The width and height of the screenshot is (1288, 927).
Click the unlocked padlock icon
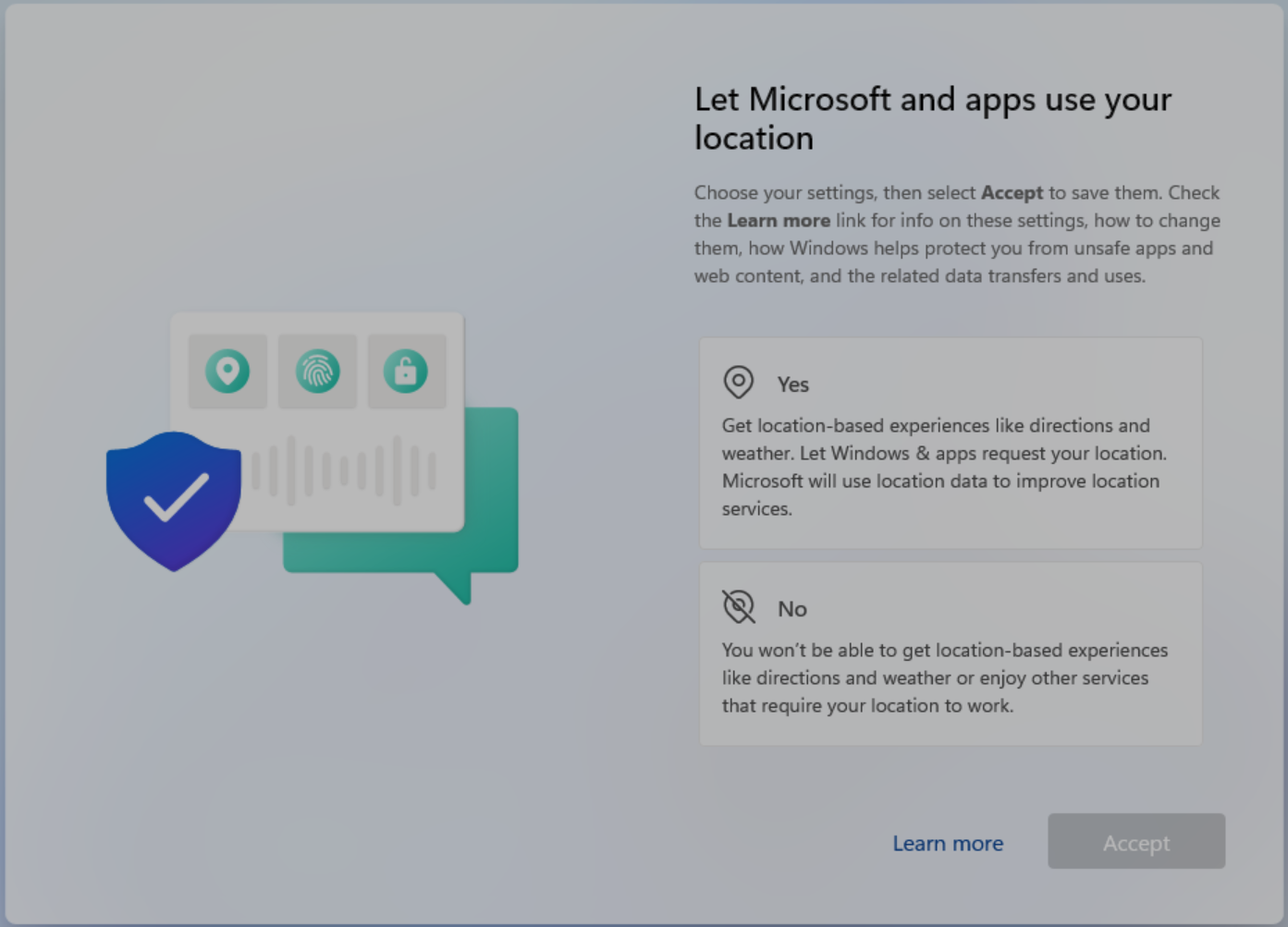tap(407, 371)
